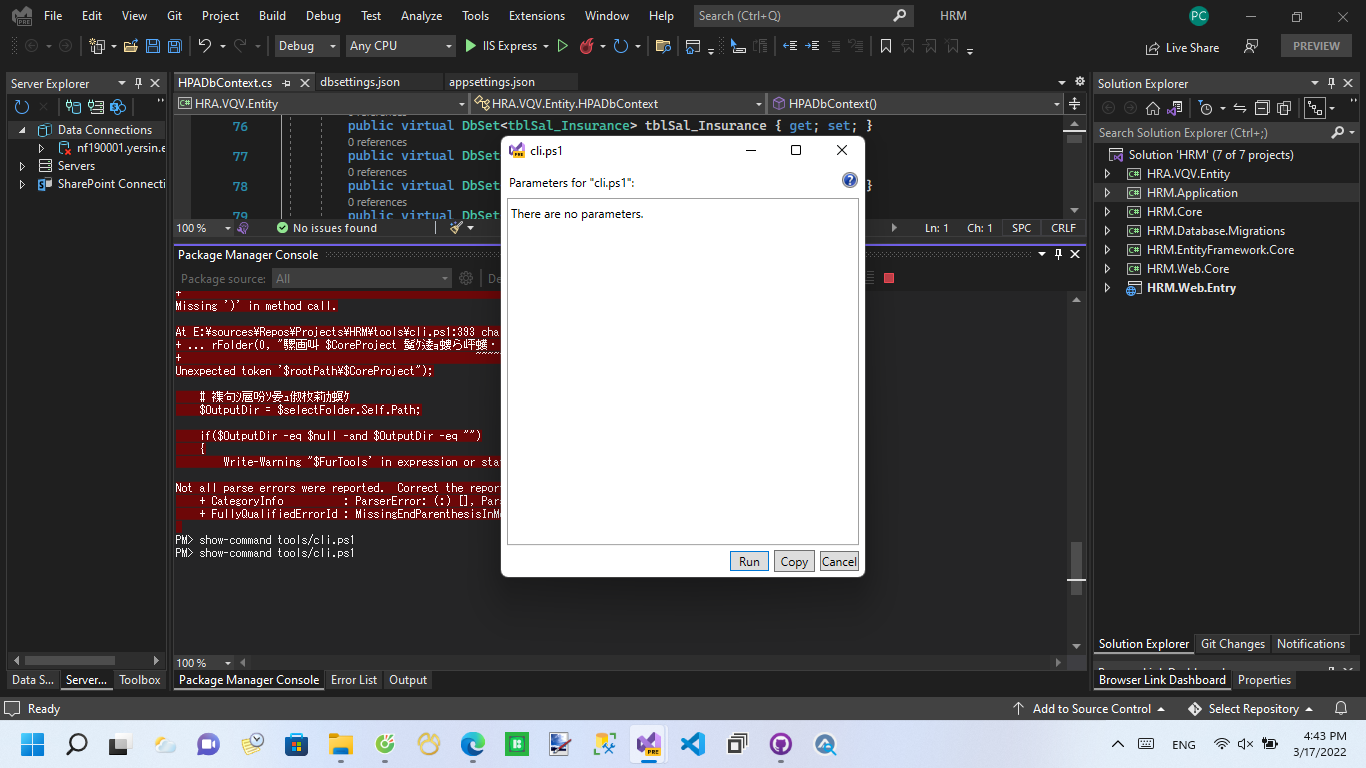Click Collapse All icon in Solution Explorer
This screenshot has width=1366, height=768.
tap(1262, 108)
